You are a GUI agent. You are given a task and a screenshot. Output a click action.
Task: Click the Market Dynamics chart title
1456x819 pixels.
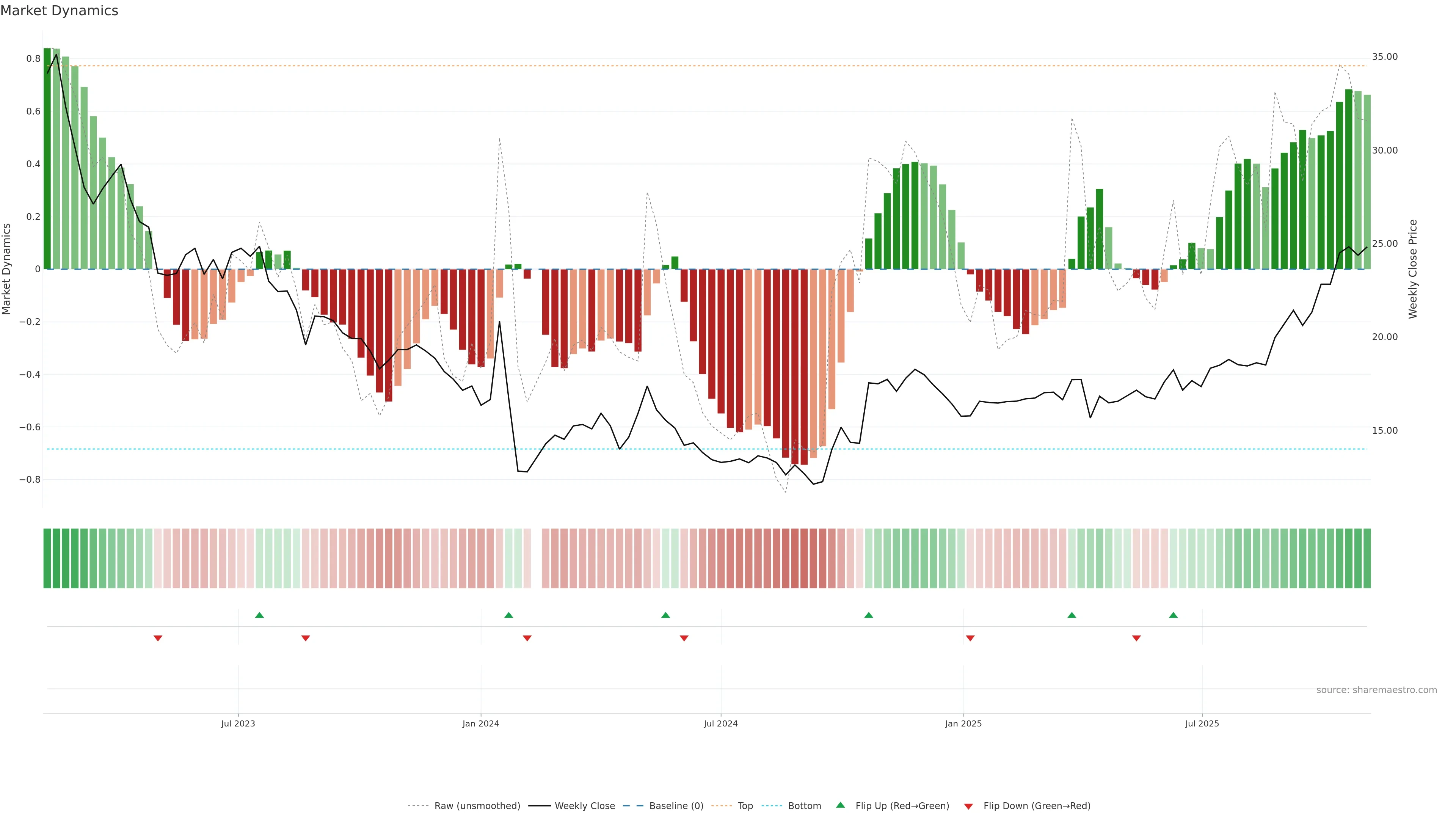tap(60, 11)
